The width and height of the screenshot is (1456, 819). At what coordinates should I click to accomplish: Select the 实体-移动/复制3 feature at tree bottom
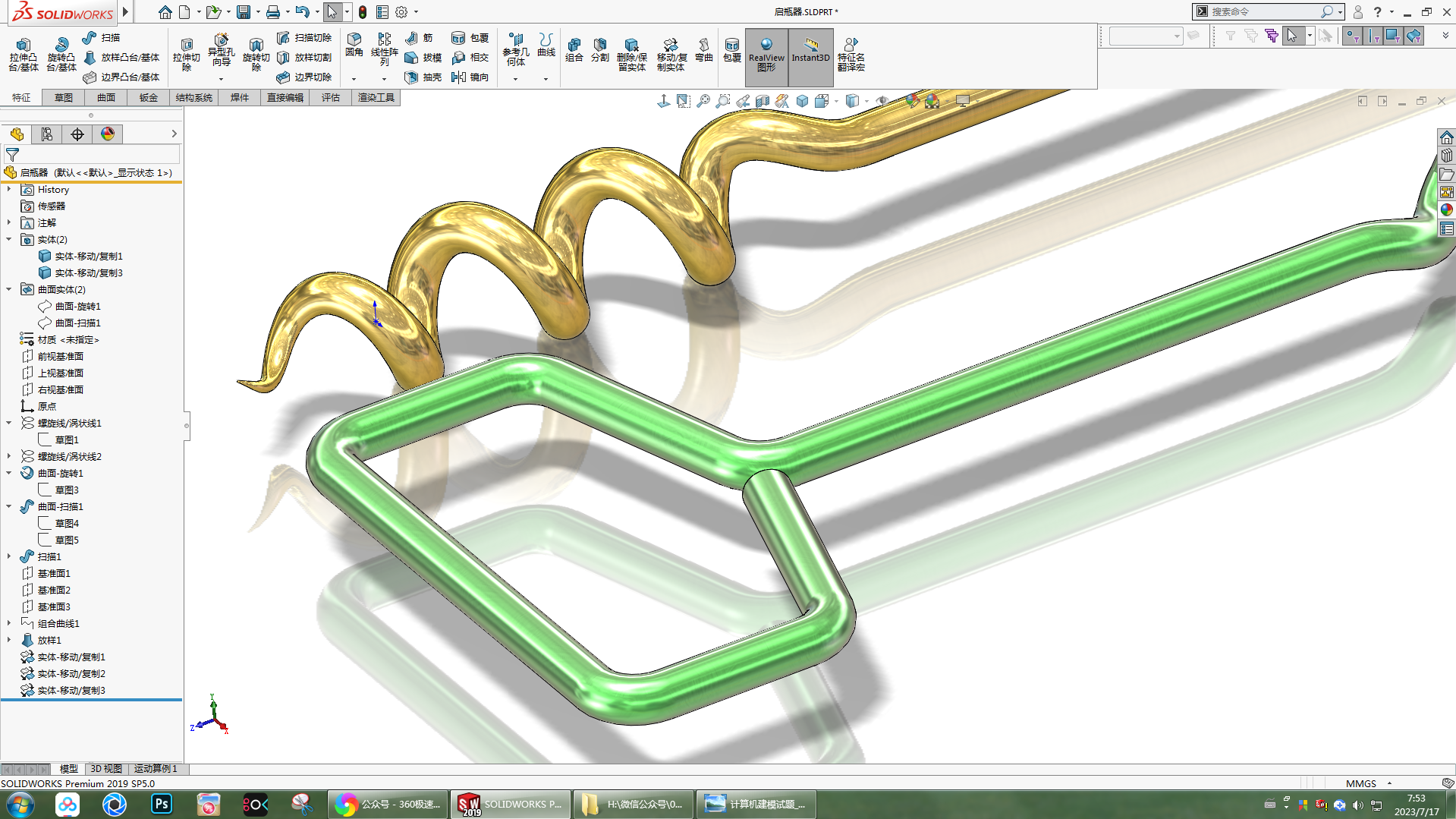(71, 691)
